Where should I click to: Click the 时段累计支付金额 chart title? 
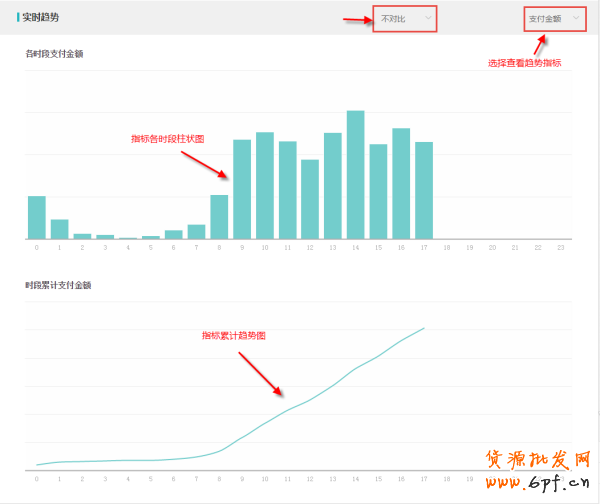pos(58,285)
